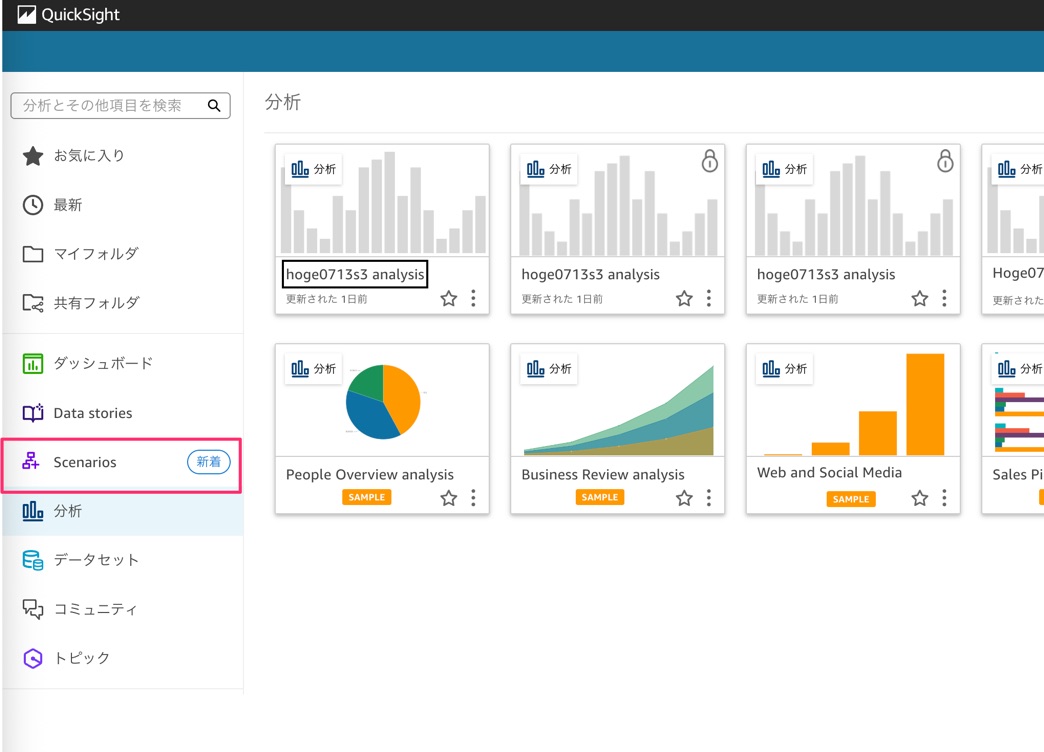Open the first hoge0713s3 card's three-dot menu
Screen dimensions: 1044x752
pyautogui.click(x=473, y=298)
